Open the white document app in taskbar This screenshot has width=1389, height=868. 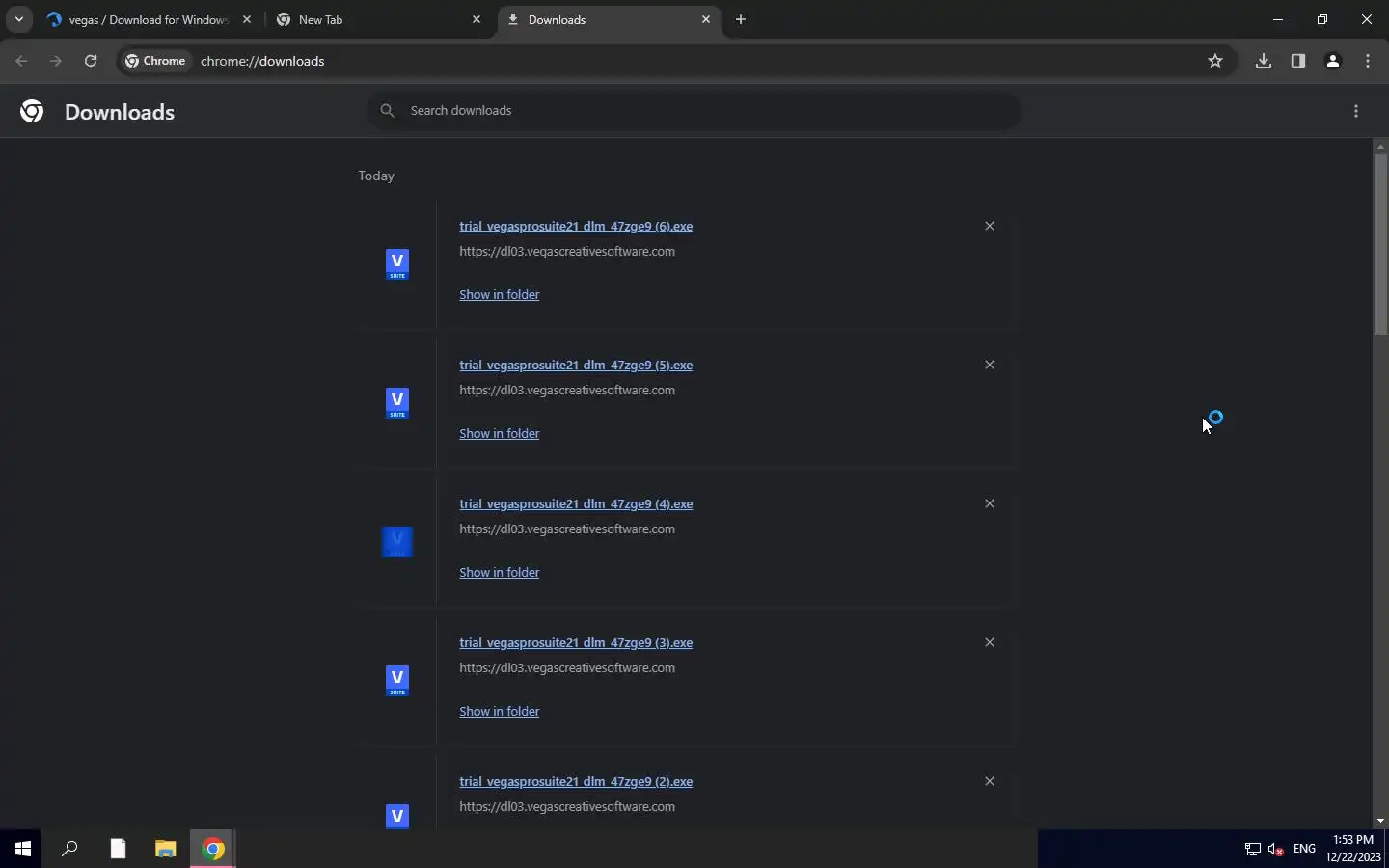(x=118, y=849)
